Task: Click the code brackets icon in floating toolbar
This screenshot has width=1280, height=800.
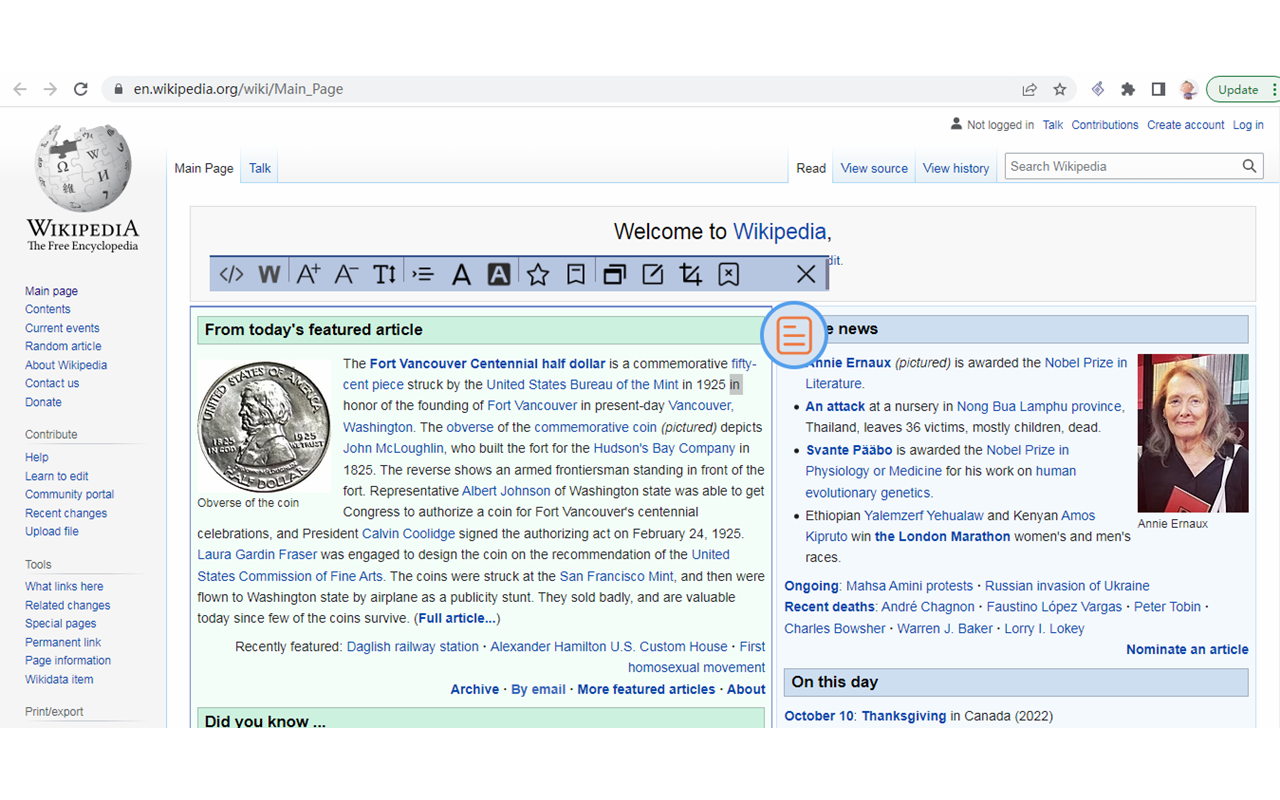Action: tap(231, 274)
